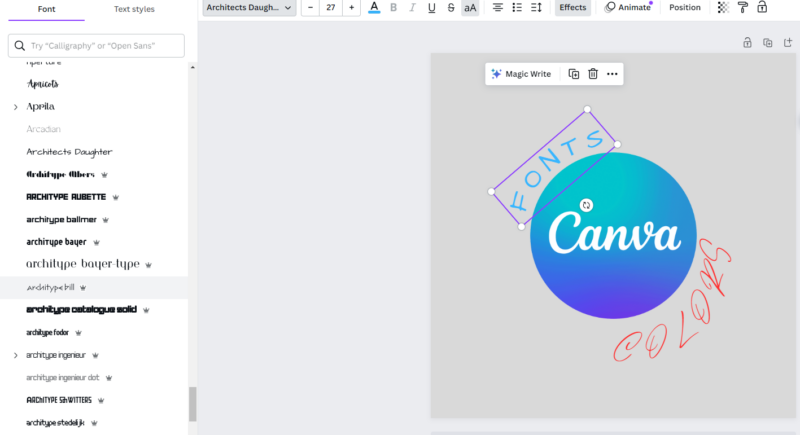Toggle bold formatting
This screenshot has height=435, width=800.
click(393, 8)
